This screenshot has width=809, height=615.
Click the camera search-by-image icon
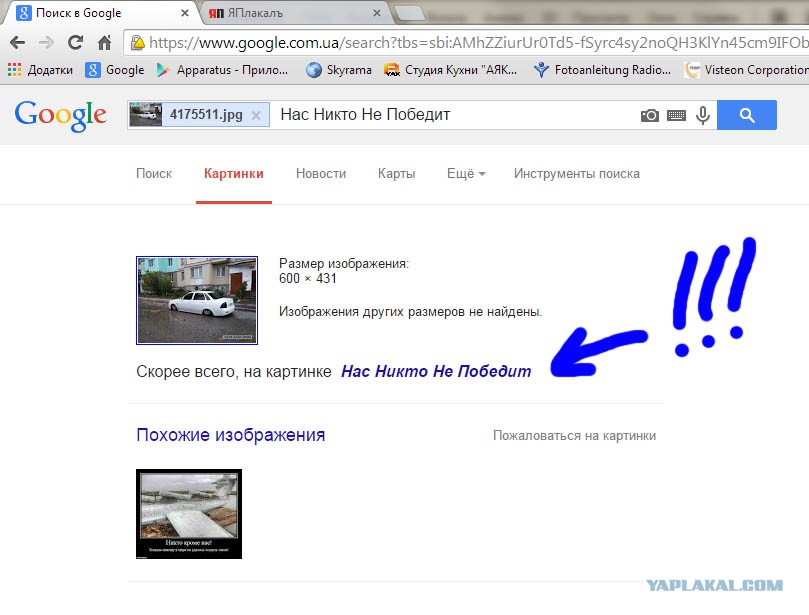click(x=650, y=115)
